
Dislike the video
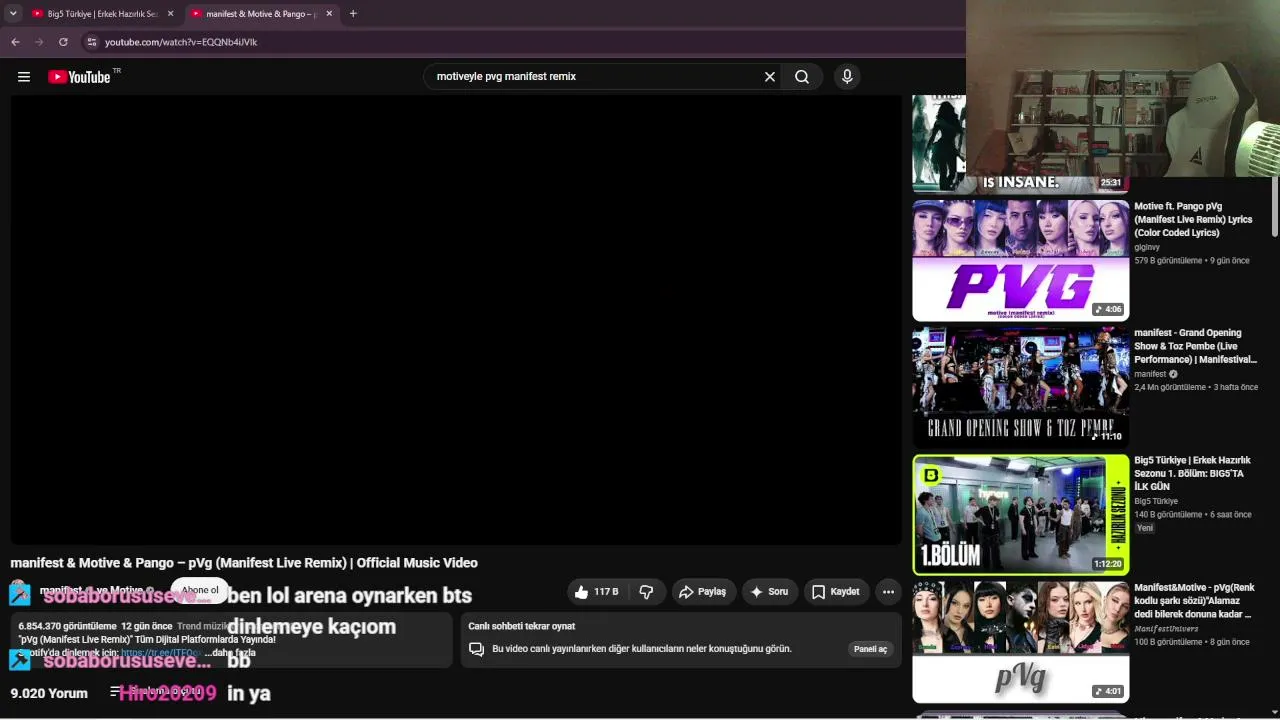[x=646, y=592]
